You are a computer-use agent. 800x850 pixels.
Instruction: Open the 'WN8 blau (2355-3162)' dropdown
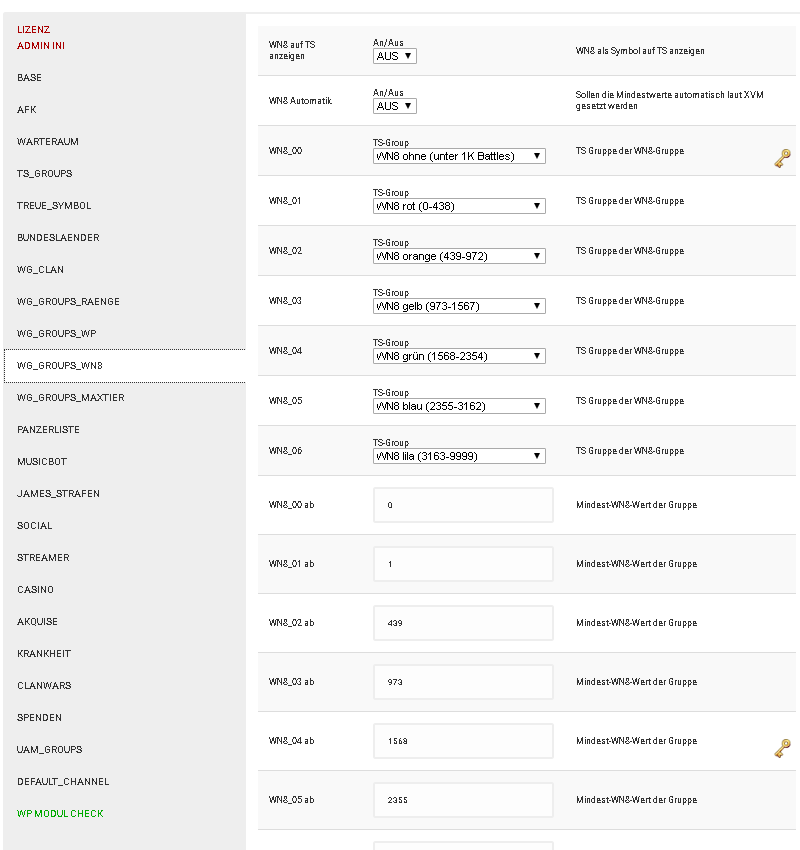(x=459, y=406)
